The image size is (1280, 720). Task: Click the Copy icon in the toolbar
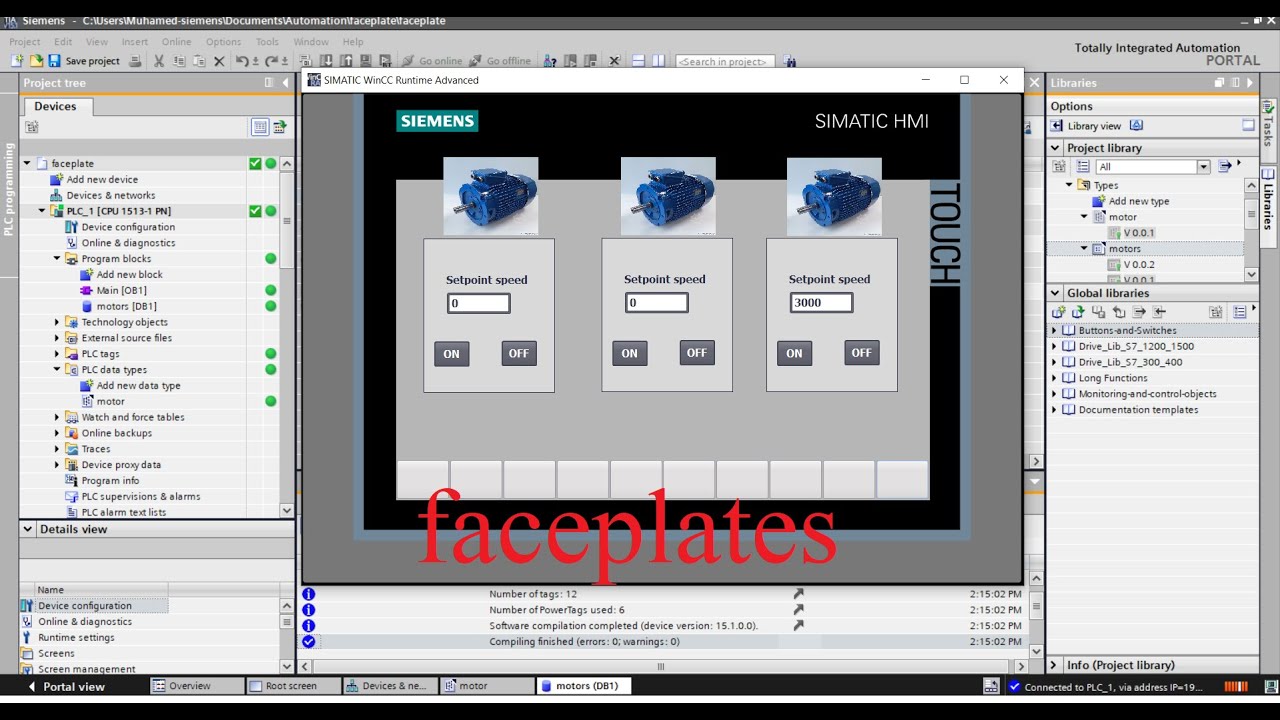tap(179, 61)
